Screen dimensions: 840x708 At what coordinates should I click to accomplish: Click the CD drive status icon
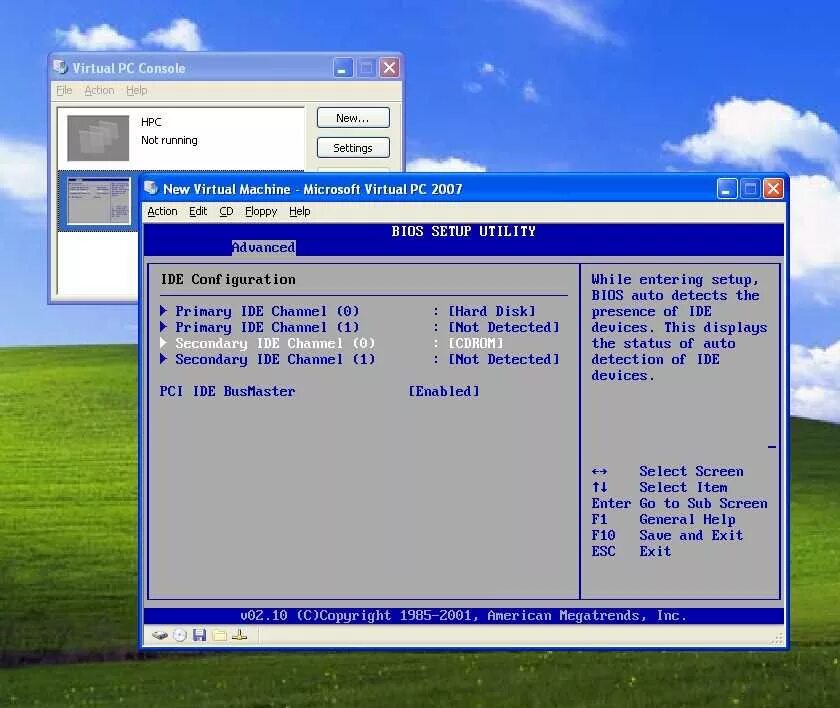point(180,636)
